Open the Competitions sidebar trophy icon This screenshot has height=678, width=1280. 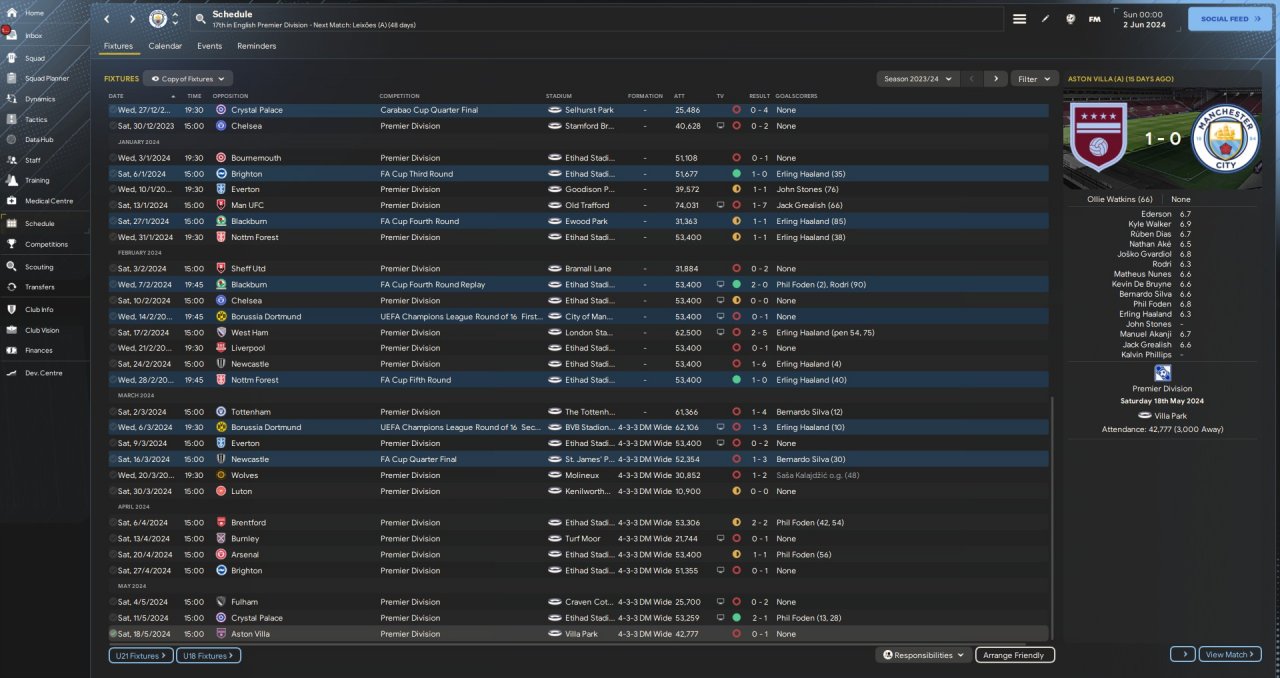click(x=10, y=244)
